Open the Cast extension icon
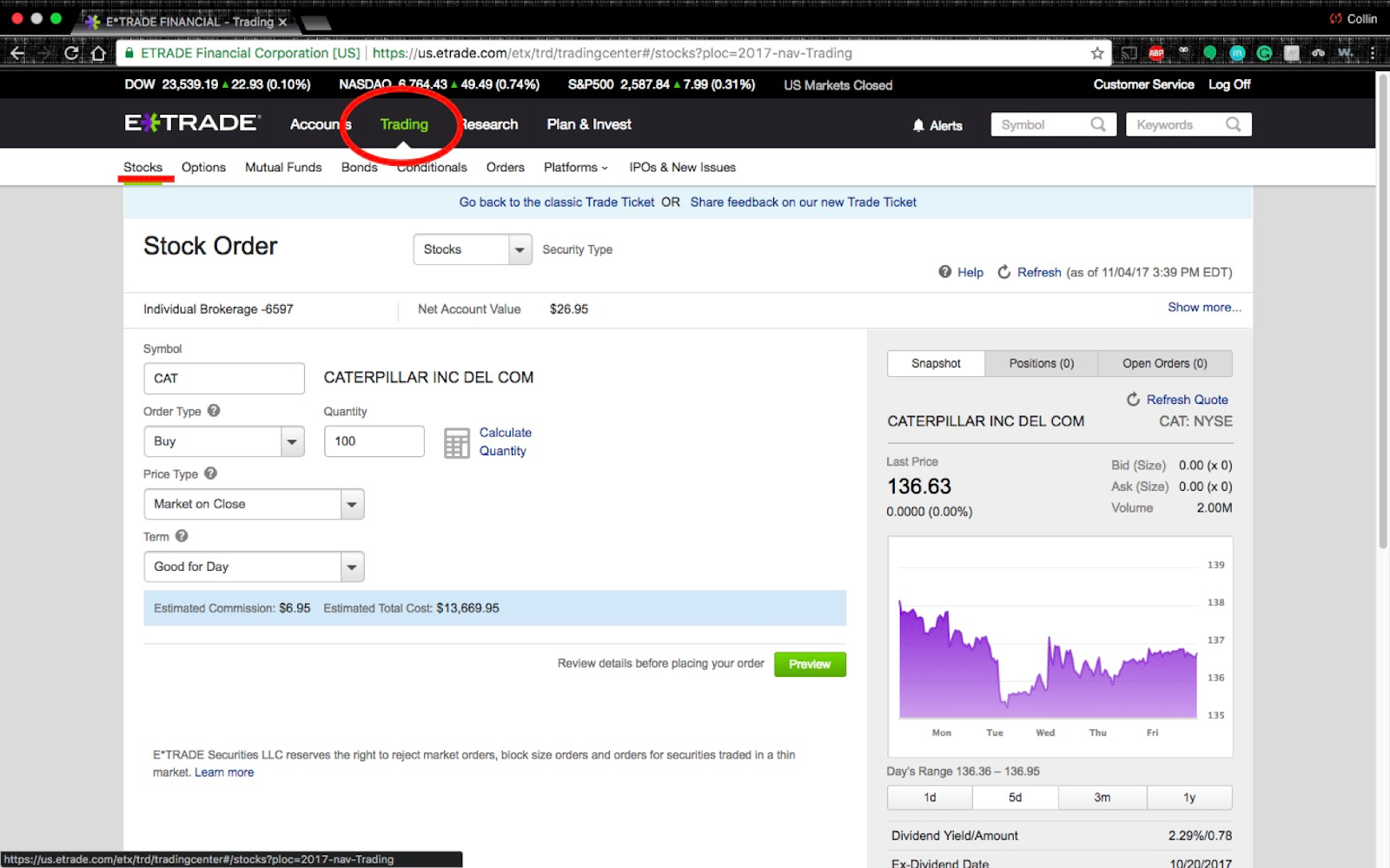The image size is (1390, 868). click(1129, 53)
